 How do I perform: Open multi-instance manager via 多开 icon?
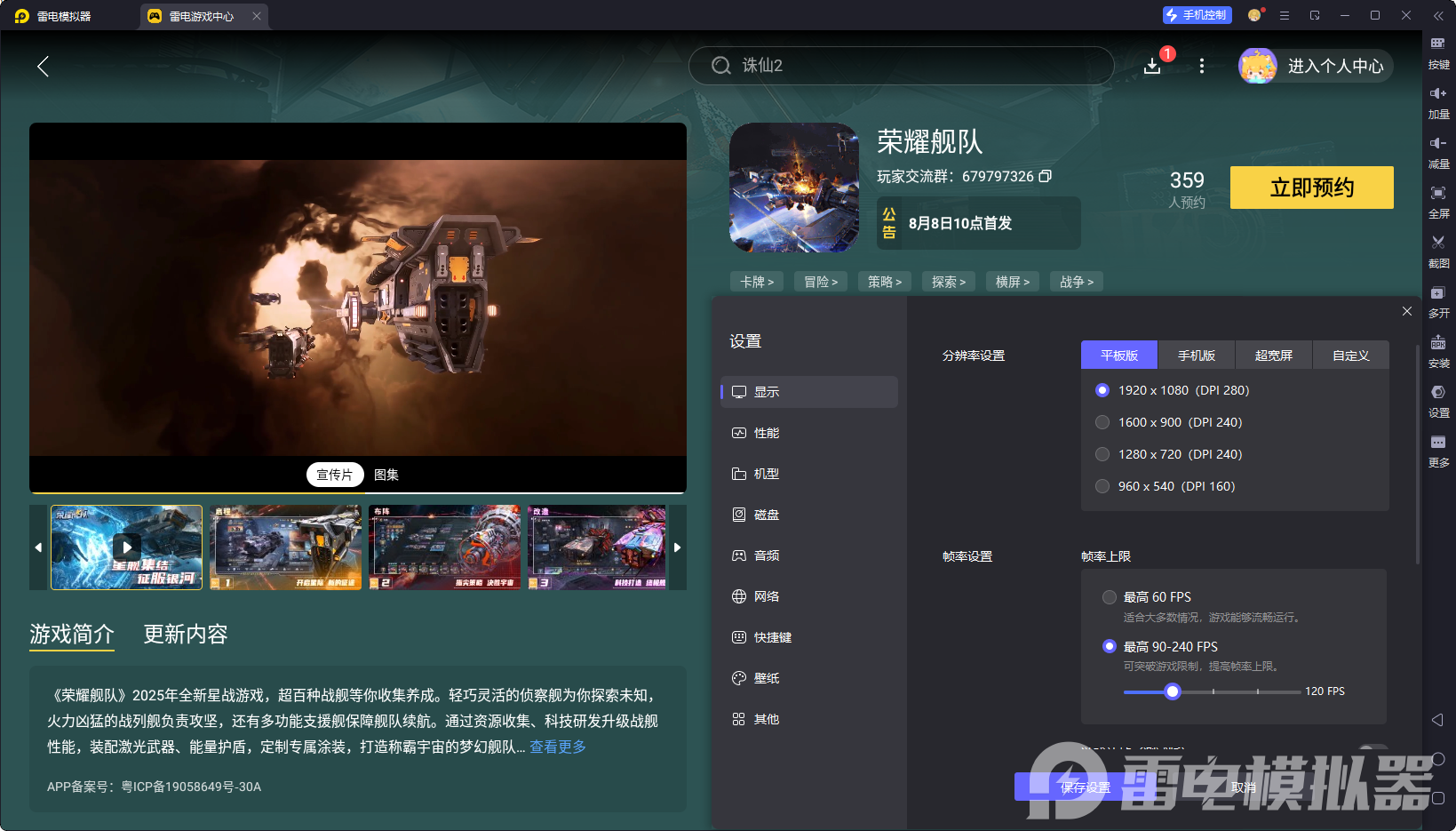point(1439,302)
